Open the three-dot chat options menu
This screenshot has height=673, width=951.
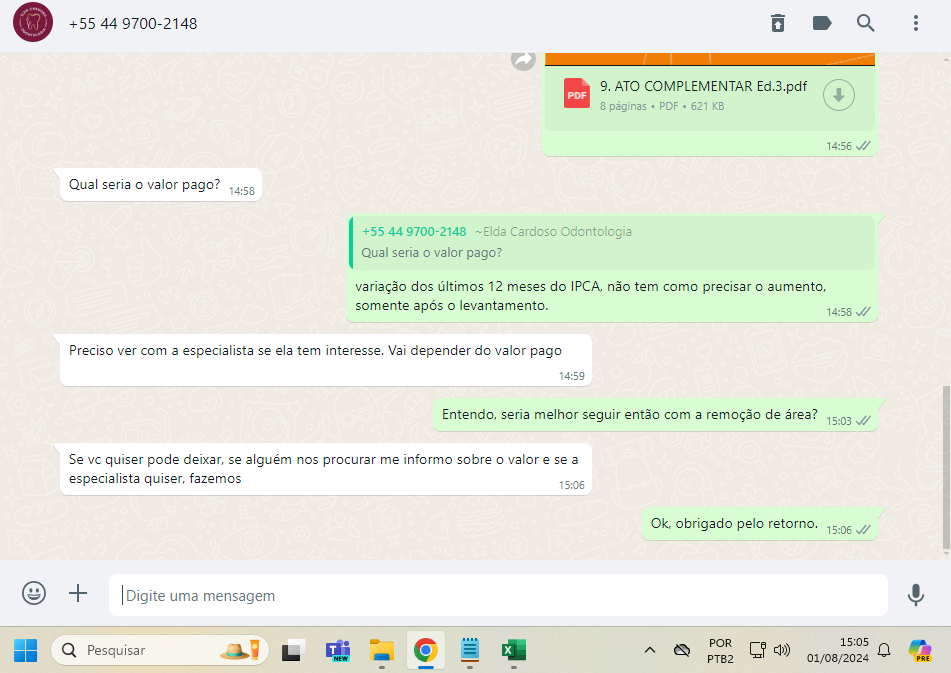point(915,23)
